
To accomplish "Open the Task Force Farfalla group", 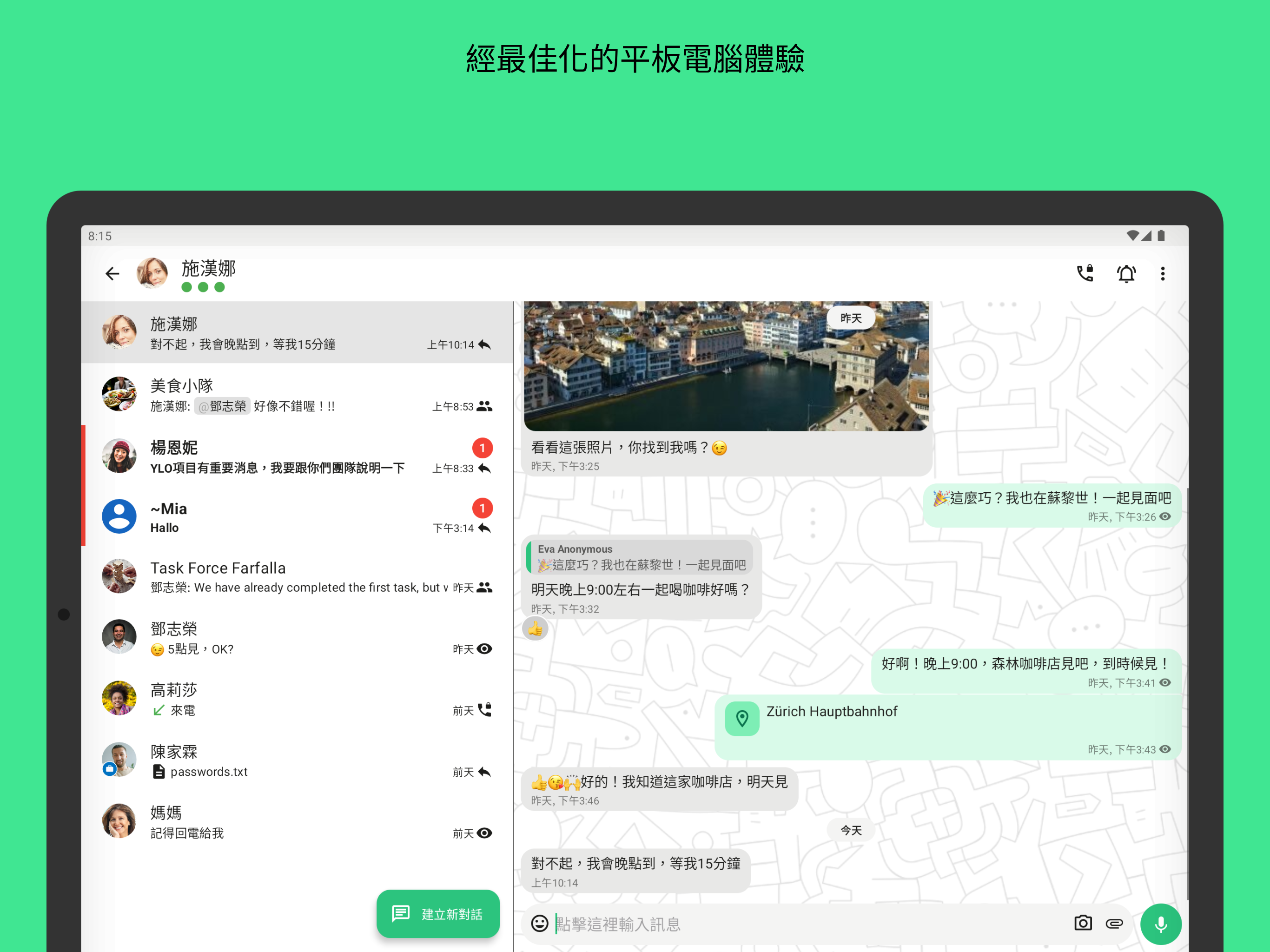I will [297, 576].
